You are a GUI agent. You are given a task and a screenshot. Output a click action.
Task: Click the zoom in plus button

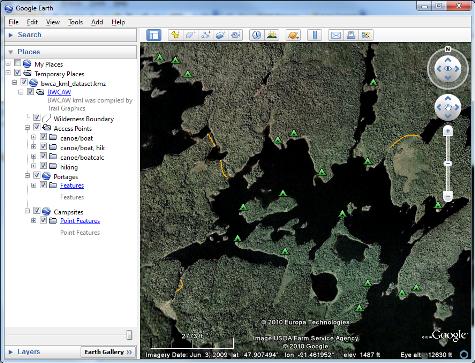448,131
